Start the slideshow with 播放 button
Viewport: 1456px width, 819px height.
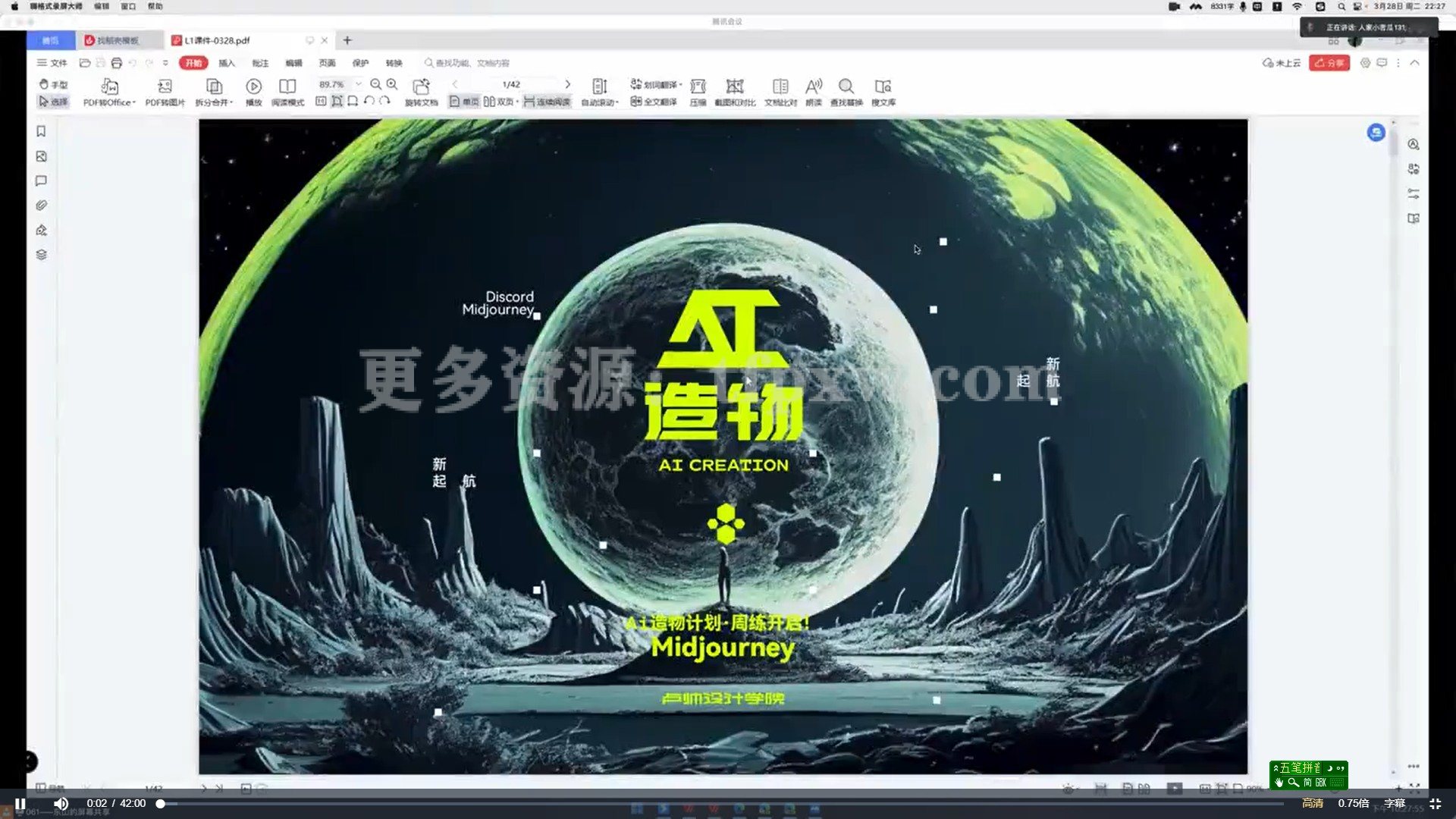pyautogui.click(x=253, y=93)
